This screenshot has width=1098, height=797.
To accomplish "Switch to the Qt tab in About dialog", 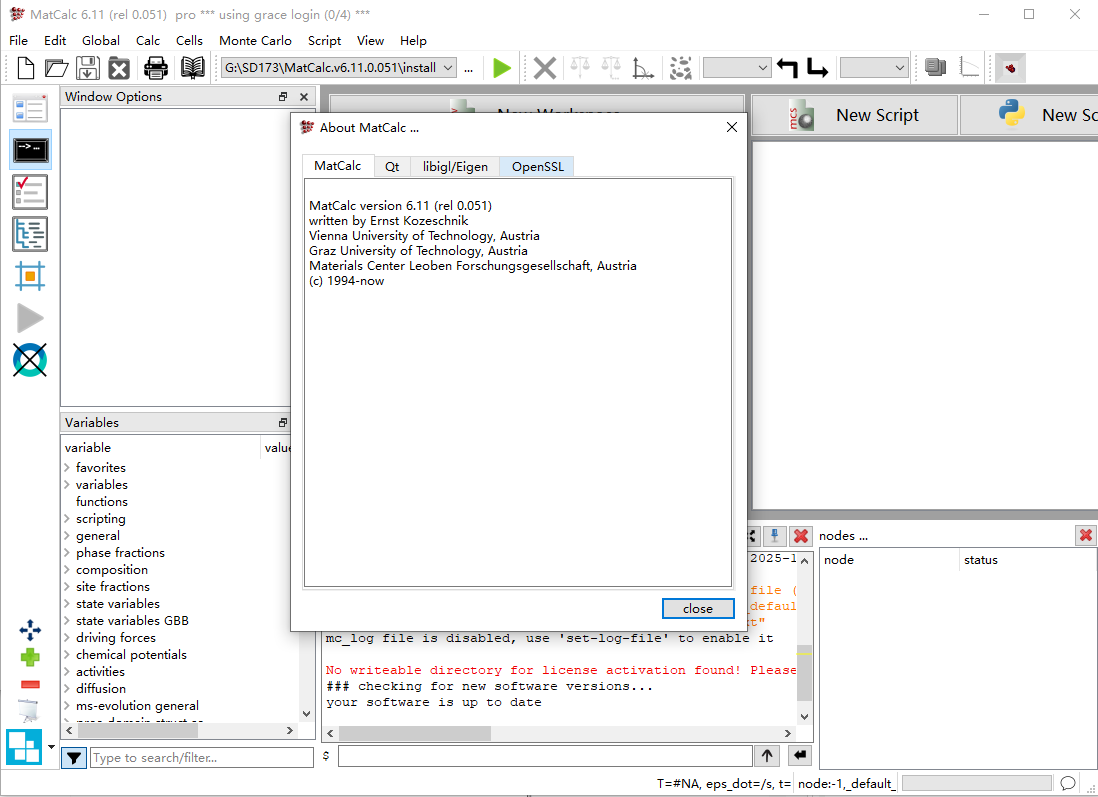I will (x=392, y=167).
